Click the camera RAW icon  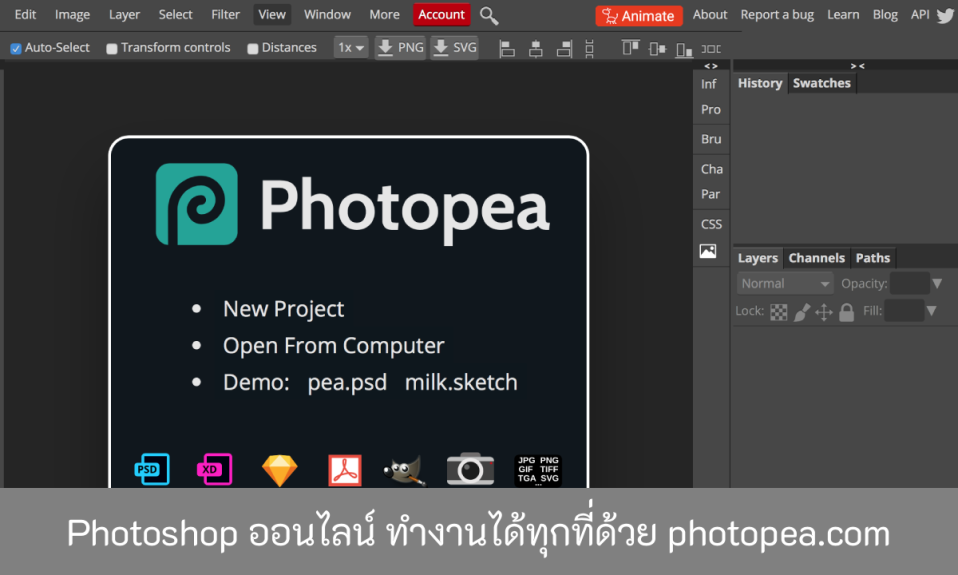(470, 469)
